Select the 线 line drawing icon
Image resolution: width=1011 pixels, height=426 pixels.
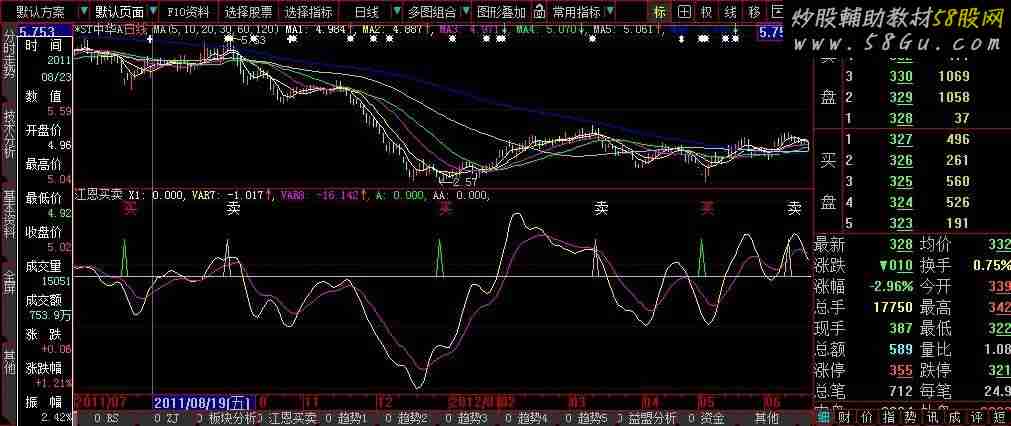tap(730, 11)
